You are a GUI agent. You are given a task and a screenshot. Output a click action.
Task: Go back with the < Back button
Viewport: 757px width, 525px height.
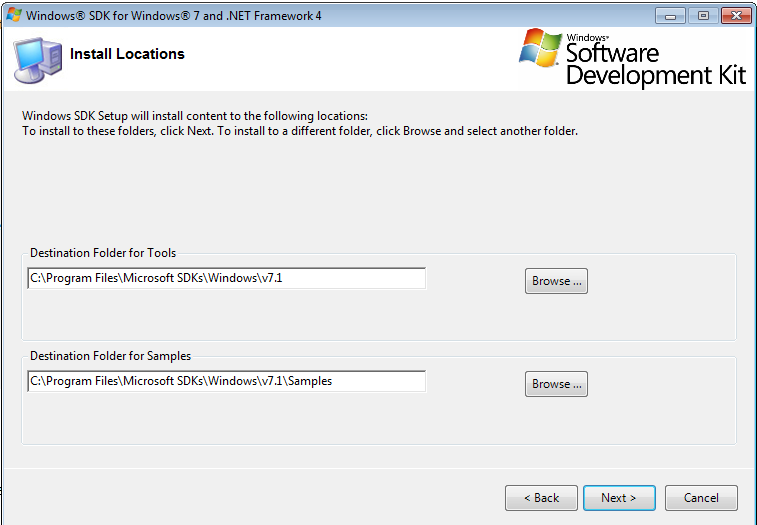click(x=541, y=497)
